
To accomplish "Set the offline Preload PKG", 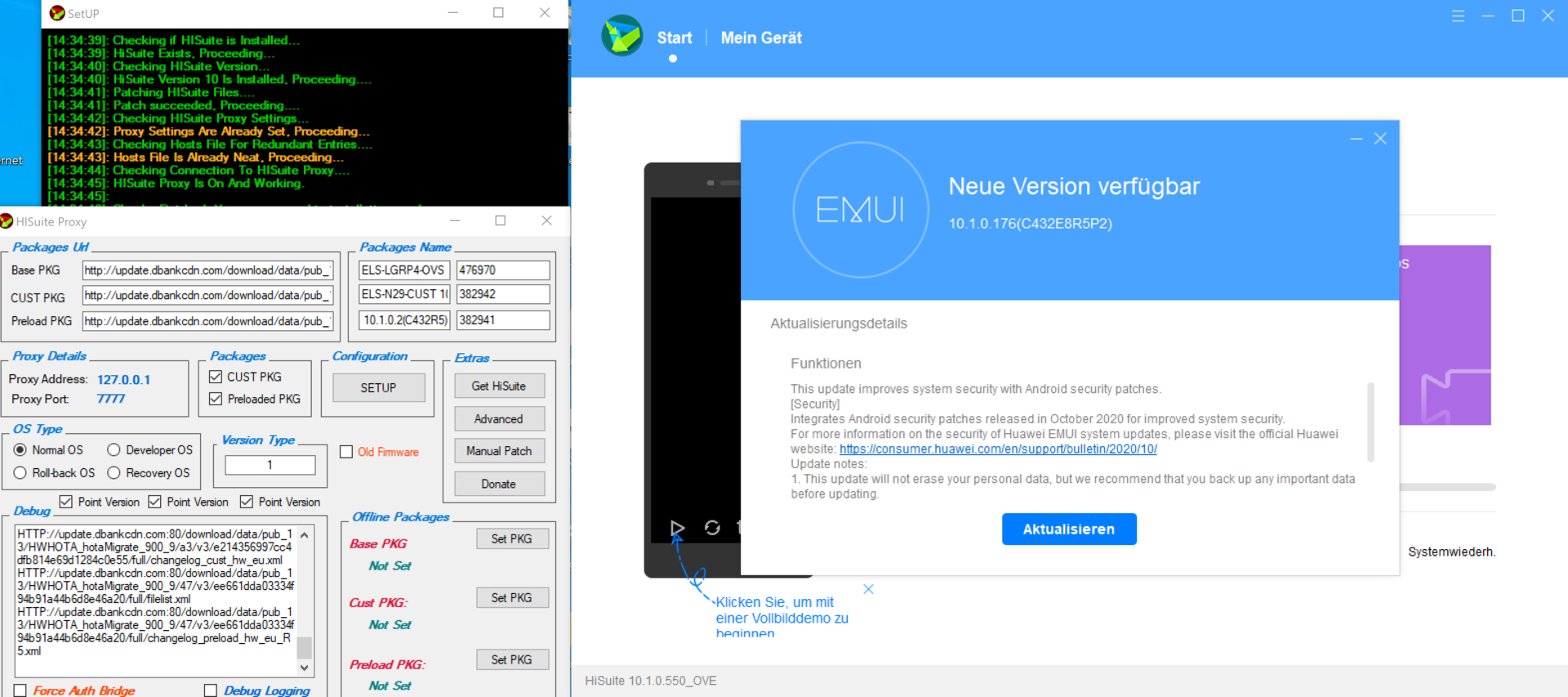I will [512, 659].
